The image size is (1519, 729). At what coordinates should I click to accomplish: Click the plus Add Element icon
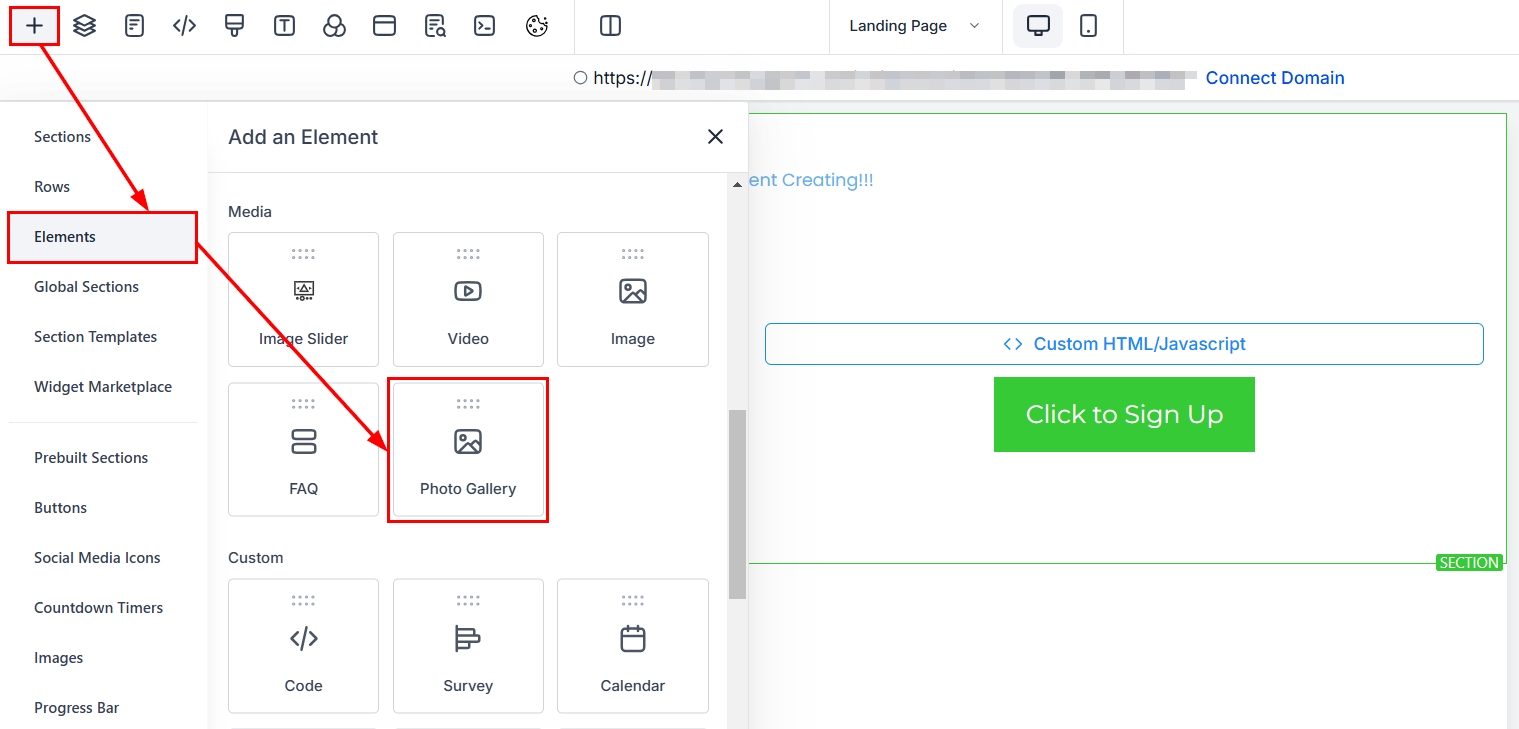[35, 26]
